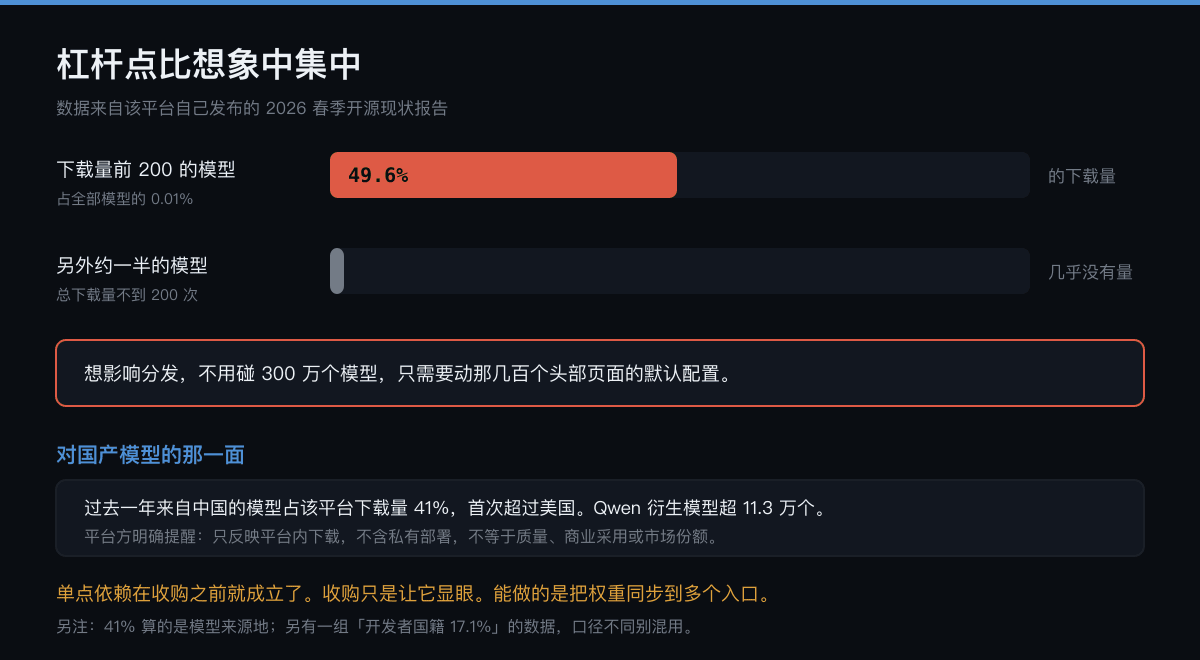Viewport: 1200px width, 660px height.
Task: Click 的下载量 text beside the first bar
Action: tap(1082, 176)
